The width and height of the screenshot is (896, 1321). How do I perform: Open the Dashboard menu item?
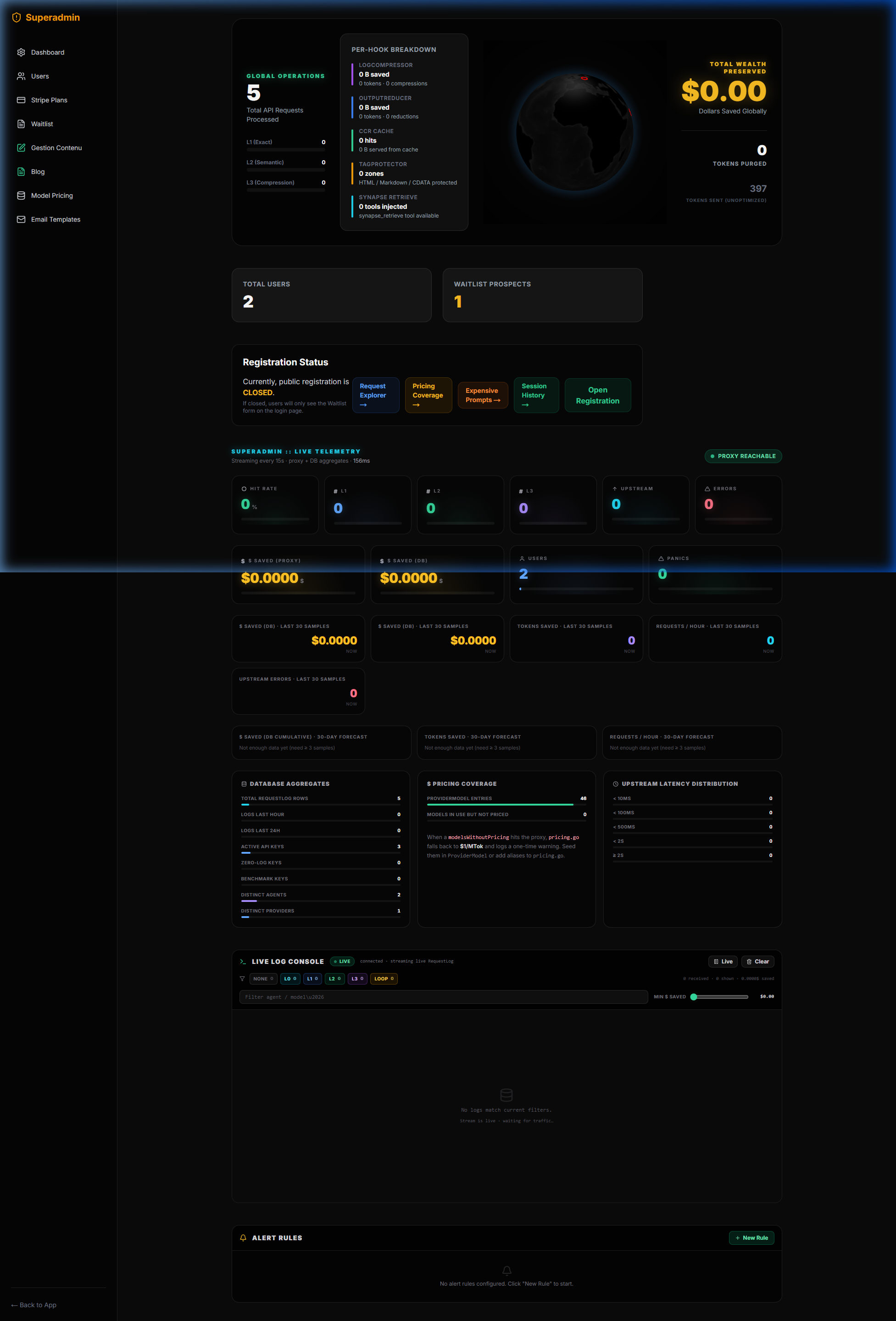pyautogui.click(x=59, y=52)
